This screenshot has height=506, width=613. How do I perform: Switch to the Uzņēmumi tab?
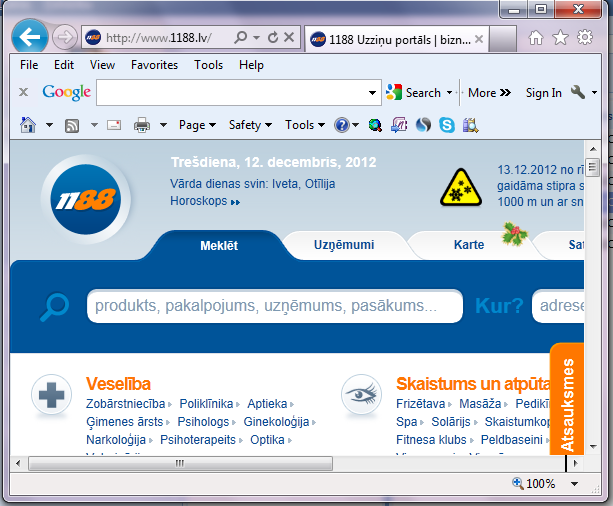[x=342, y=245]
